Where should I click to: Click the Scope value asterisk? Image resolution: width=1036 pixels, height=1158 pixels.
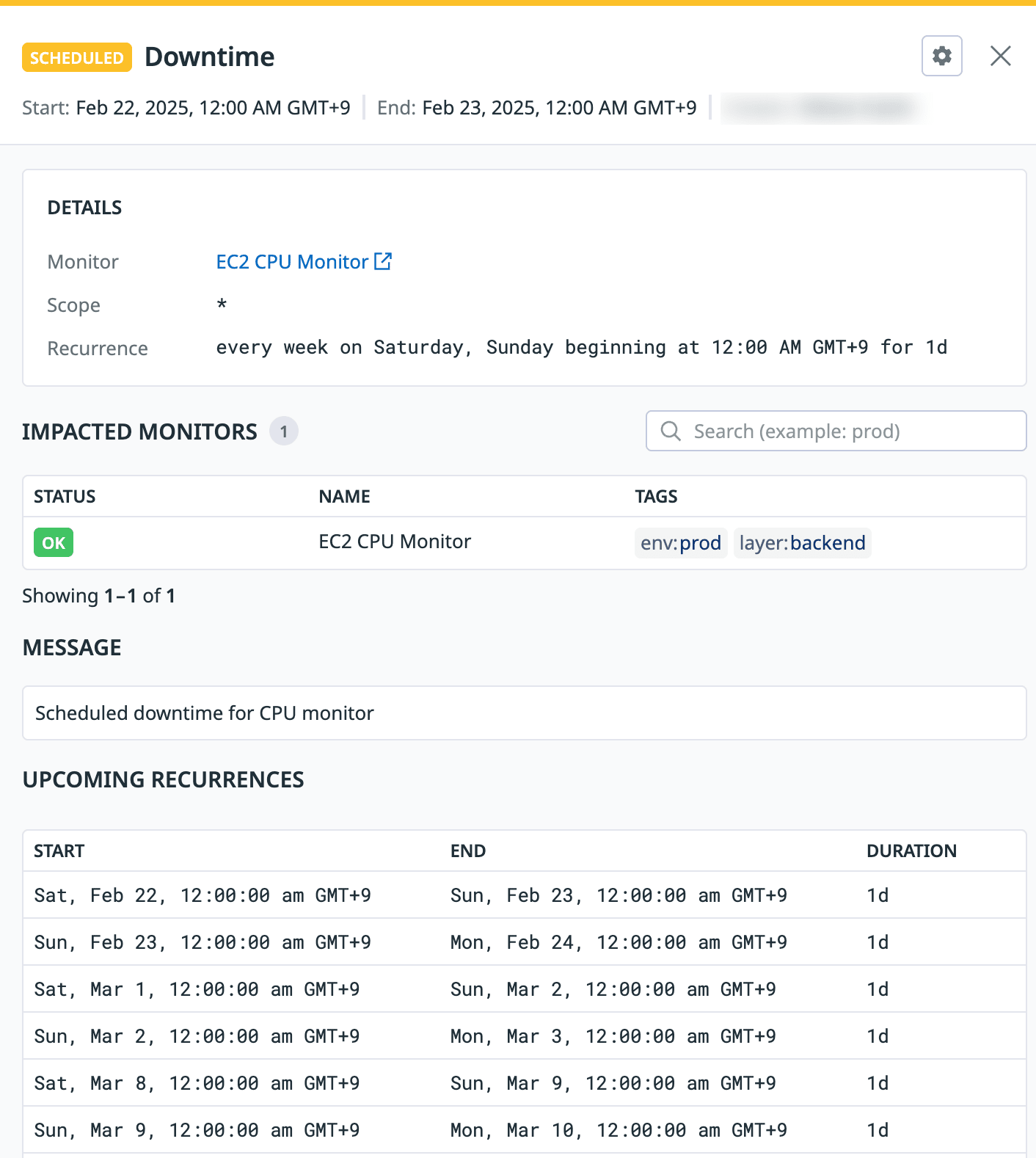[x=222, y=304]
